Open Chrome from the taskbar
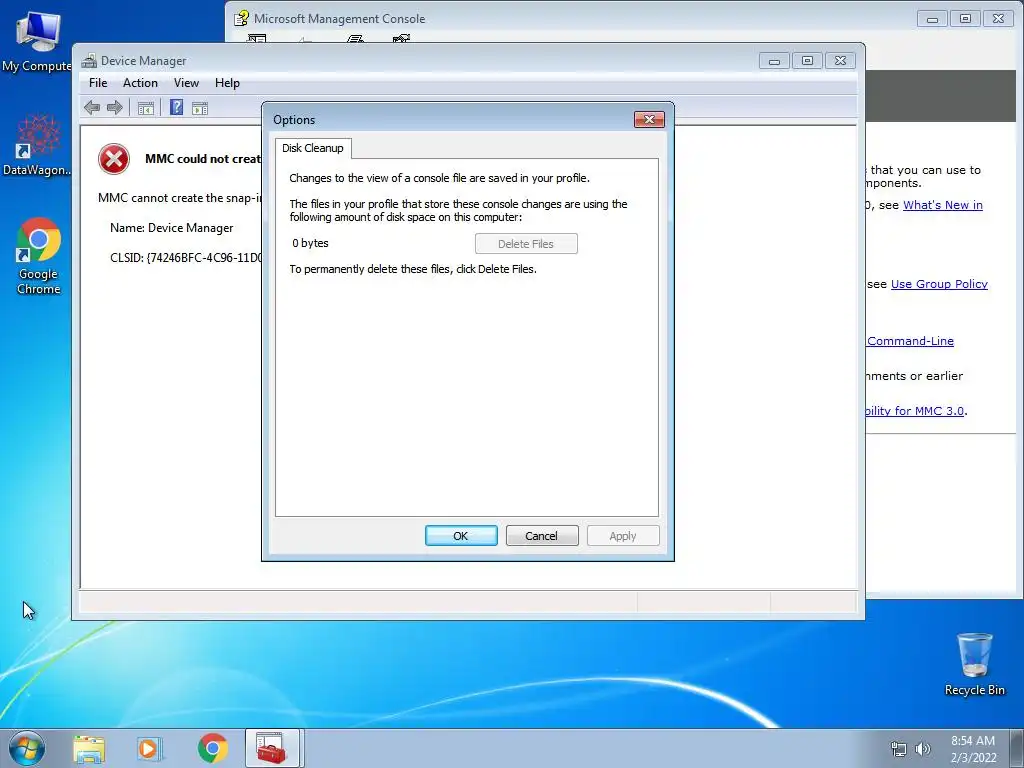This screenshot has width=1024, height=768. click(x=212, y=748)
